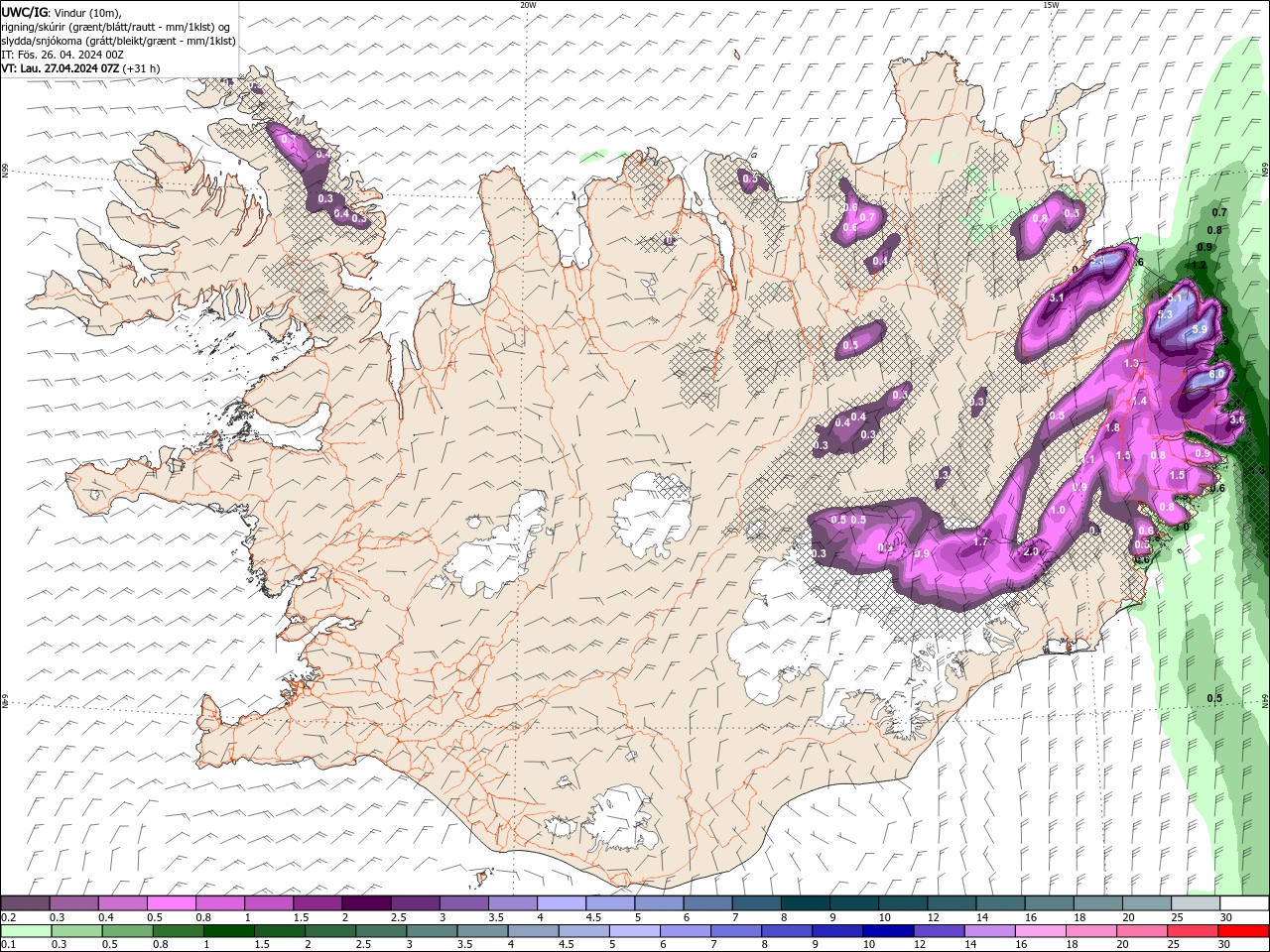
Task: Click the '15W' longitude label
Action: pyautogui.click(x=1051, y=4)
